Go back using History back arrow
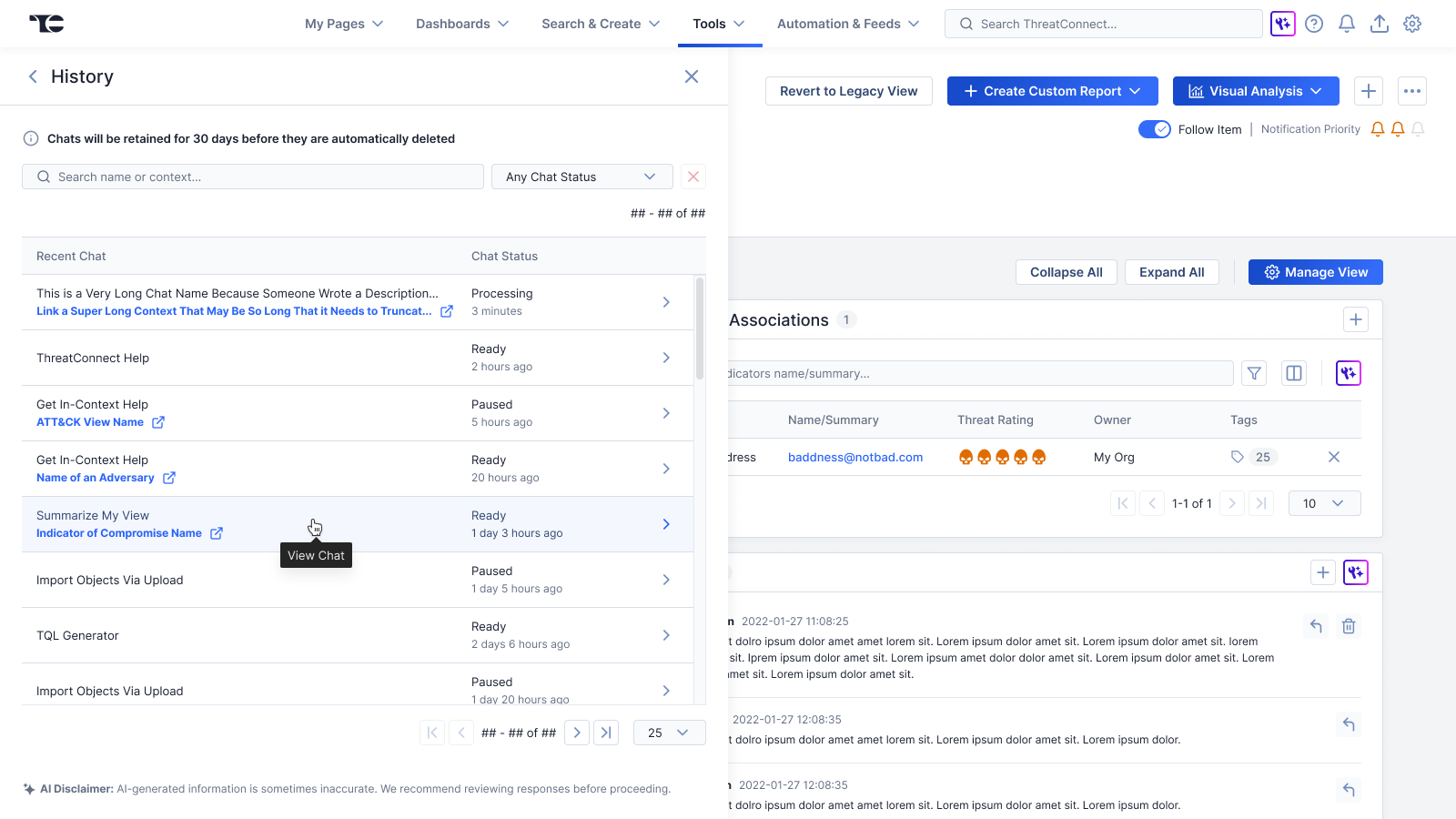Image resolution: width=1456 pixels, height=819 pixels. 33,76
